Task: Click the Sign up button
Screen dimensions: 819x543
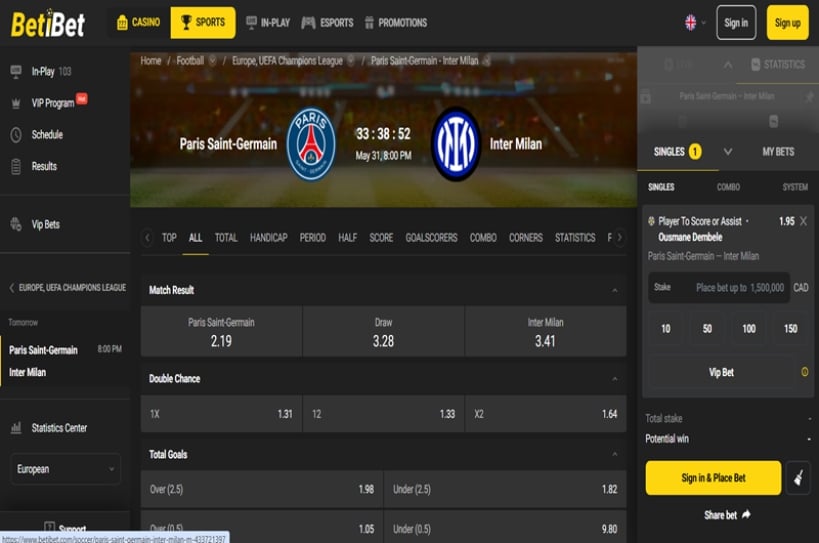Action: click(787, 22)
